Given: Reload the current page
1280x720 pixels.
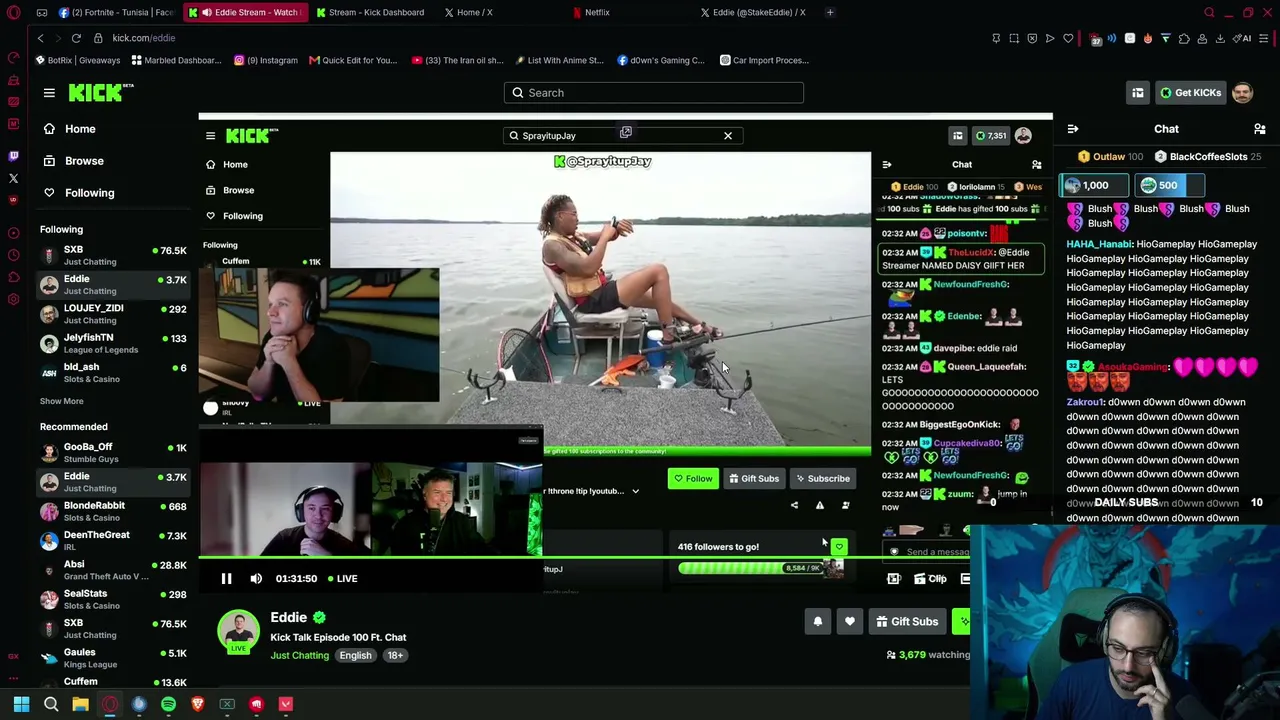Looking at the screenshot, I should pos(76,38).
